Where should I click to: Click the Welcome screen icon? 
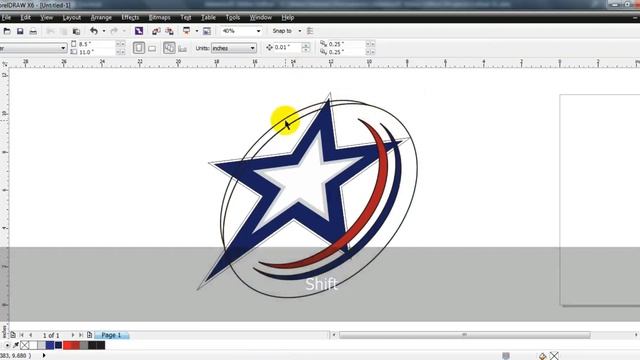pos(207,31)
